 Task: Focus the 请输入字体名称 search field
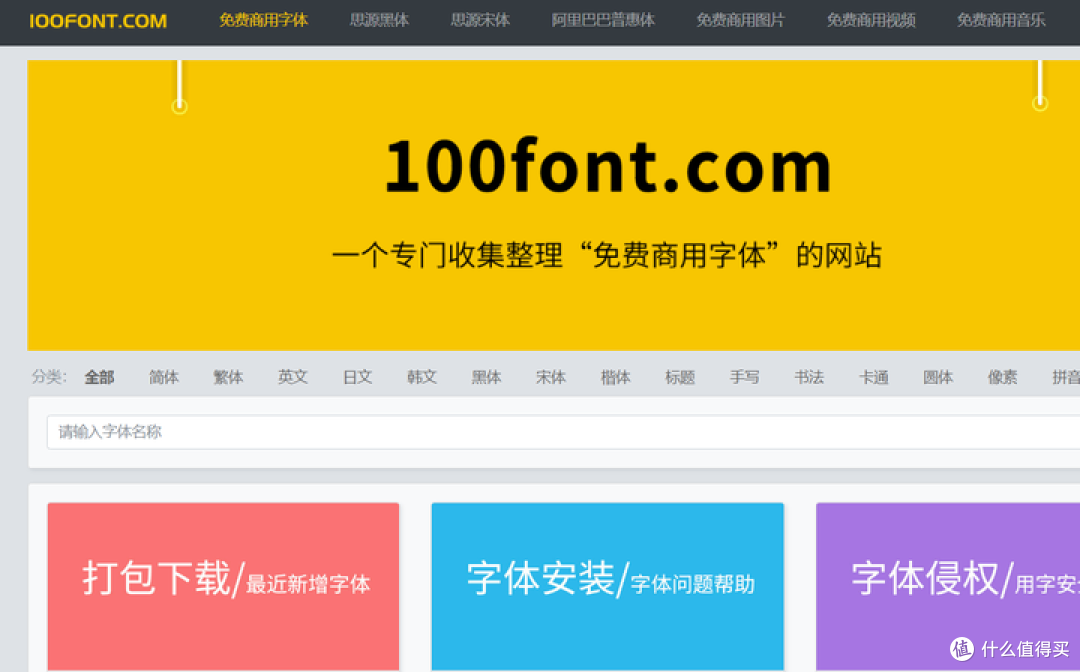click(x=563, y=432)
